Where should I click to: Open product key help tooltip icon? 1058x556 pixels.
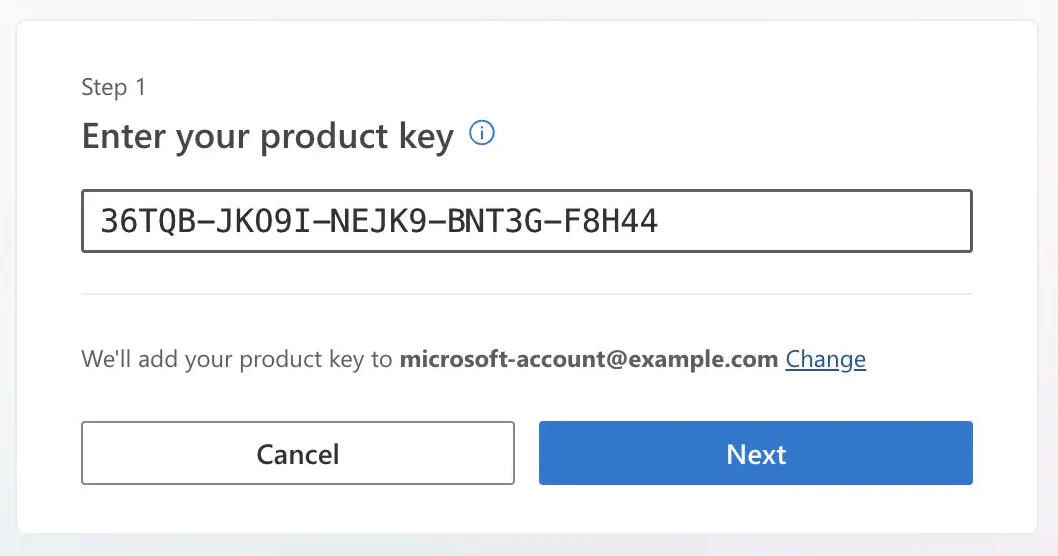pyautogui.click(x=483, y=134)
